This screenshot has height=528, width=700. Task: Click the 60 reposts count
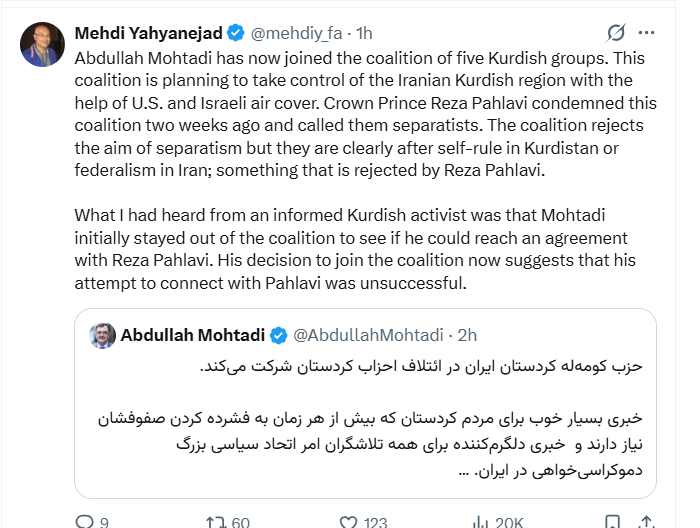[x=240, y=521]
